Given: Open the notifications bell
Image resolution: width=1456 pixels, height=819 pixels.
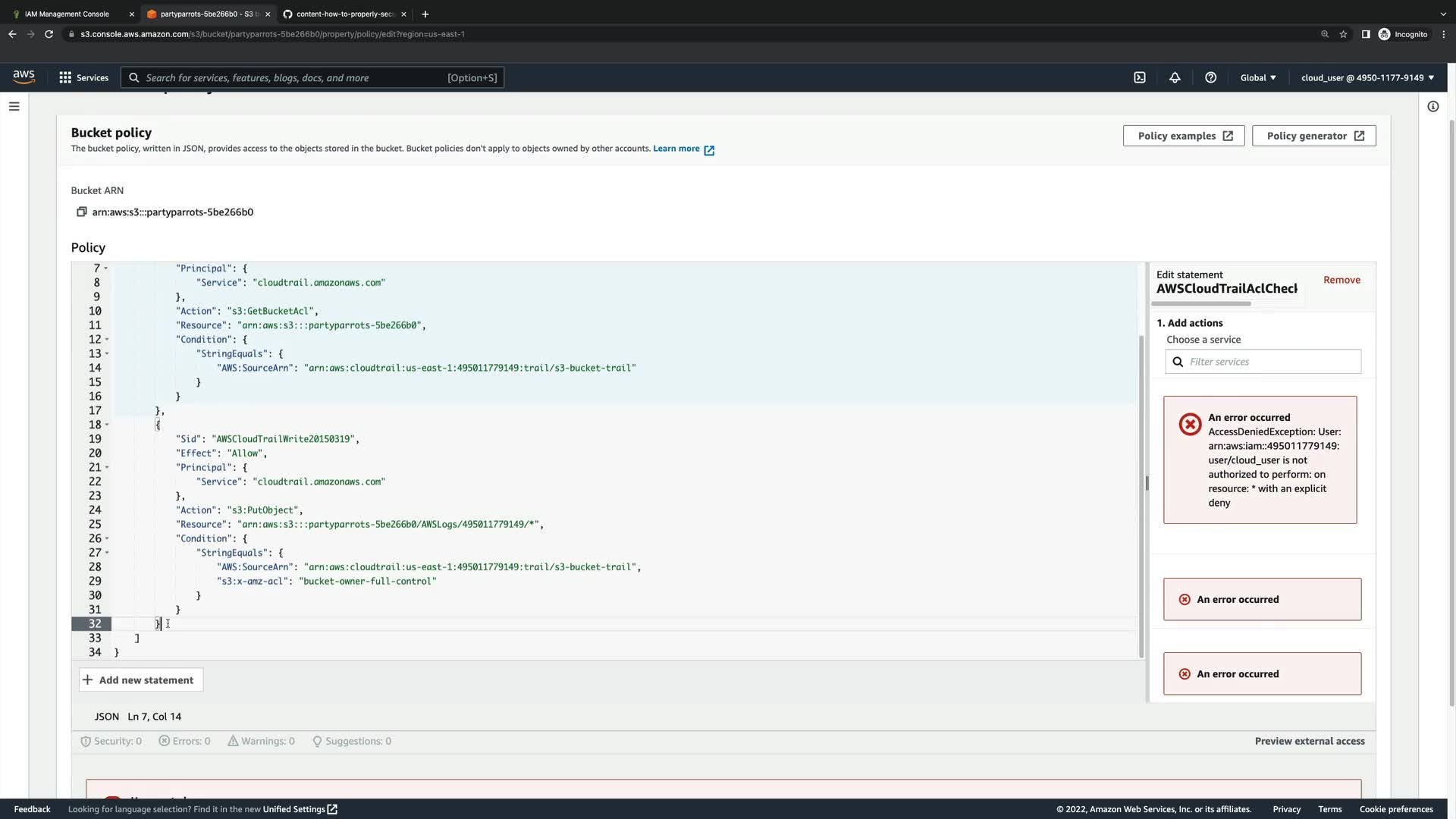Looking at the screenshot, I should [1175, 77].
